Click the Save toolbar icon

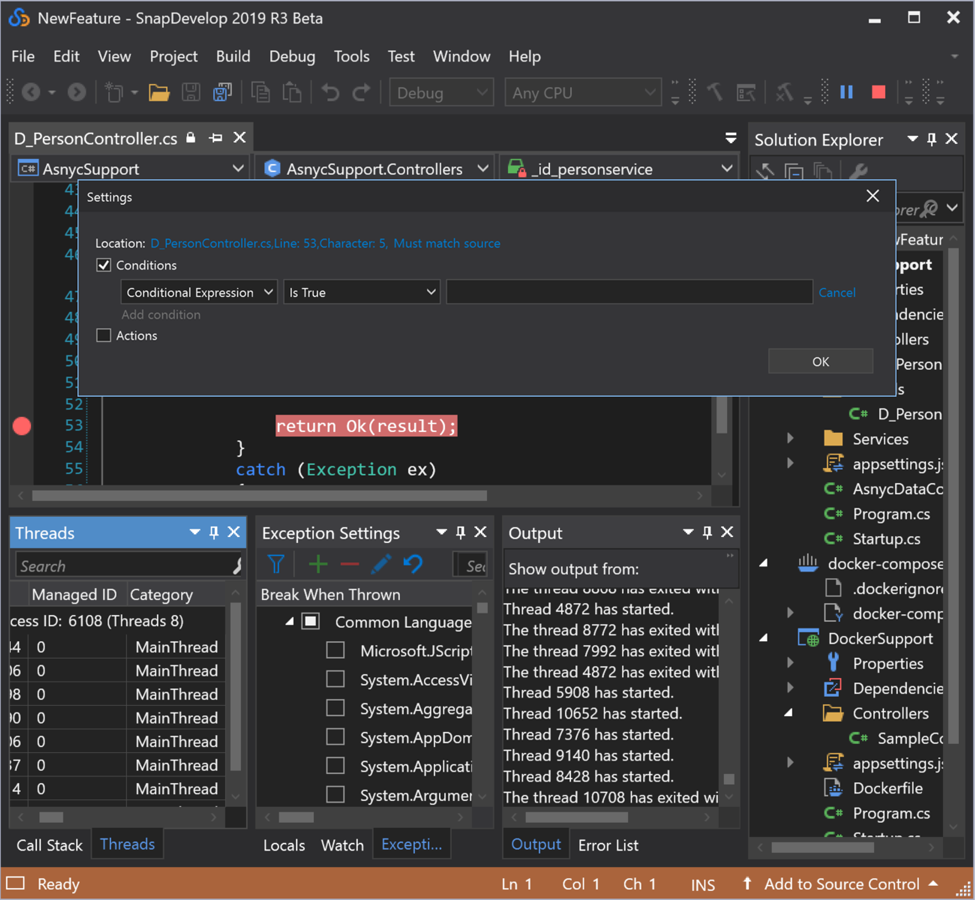(191, 93)
